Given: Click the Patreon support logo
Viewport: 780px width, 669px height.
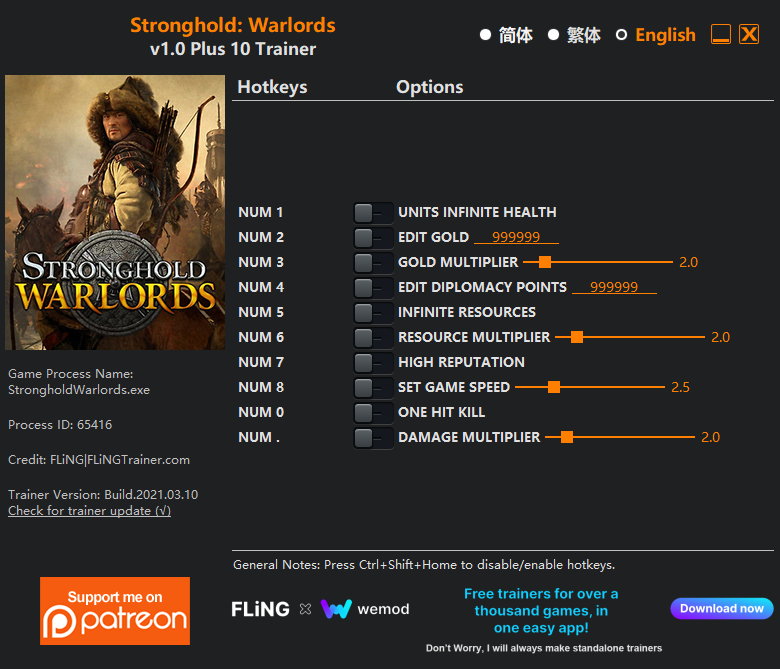Looking at the screenshot, I should pyautogui.click(x=115, y=610).
